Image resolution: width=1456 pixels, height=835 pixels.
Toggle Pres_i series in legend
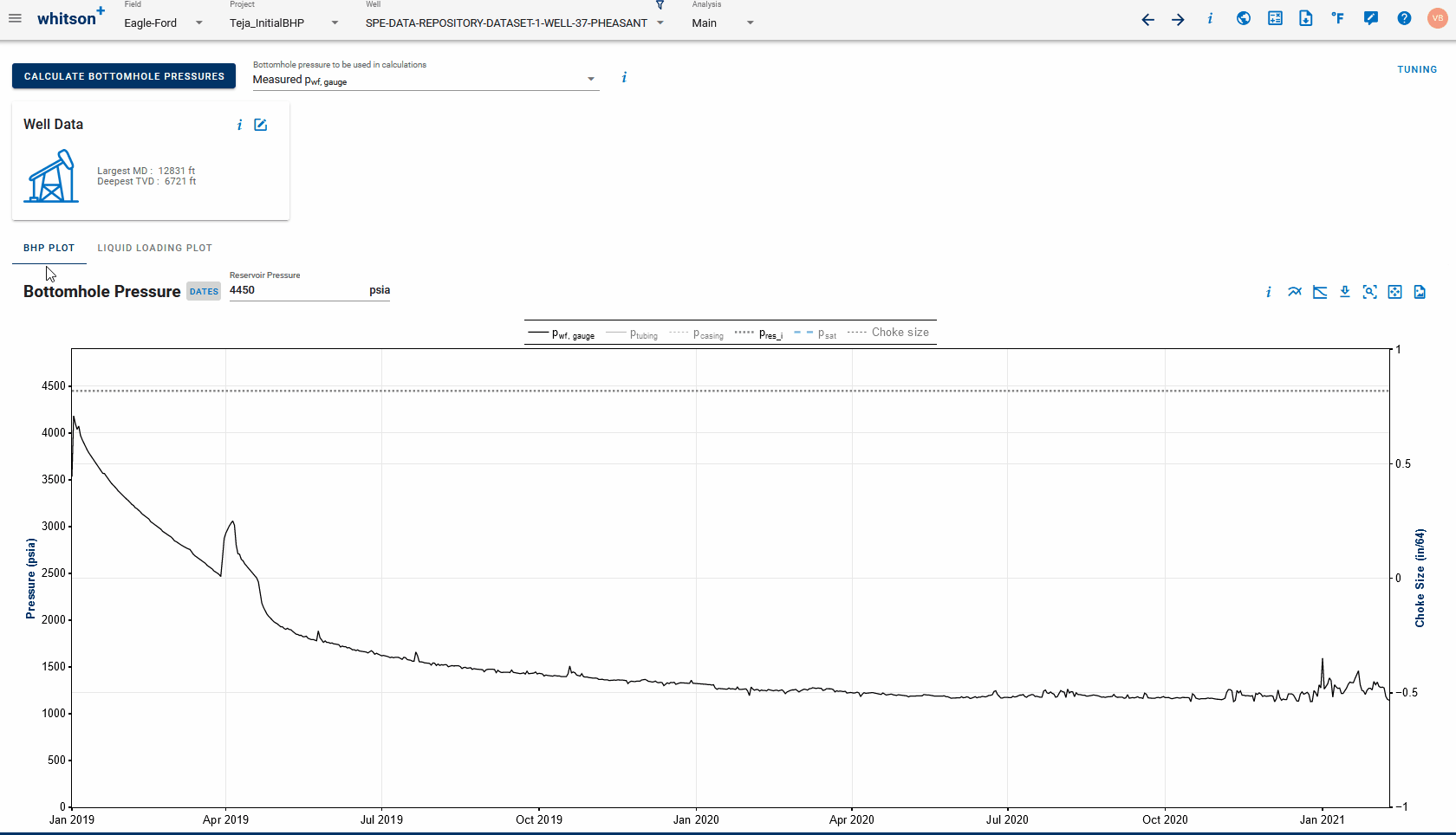[x=758, y=333]
